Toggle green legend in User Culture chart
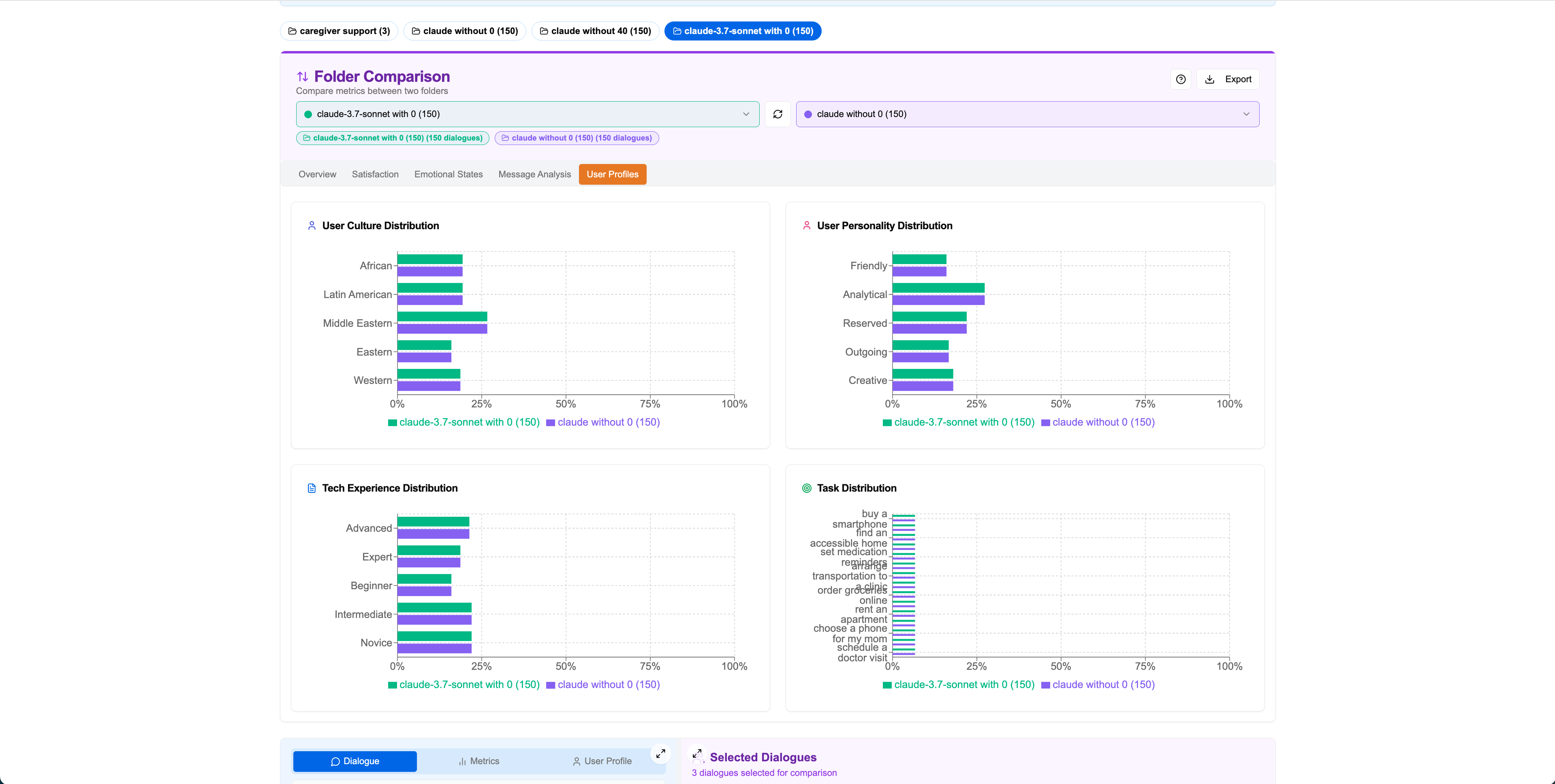 coord(464,422)
